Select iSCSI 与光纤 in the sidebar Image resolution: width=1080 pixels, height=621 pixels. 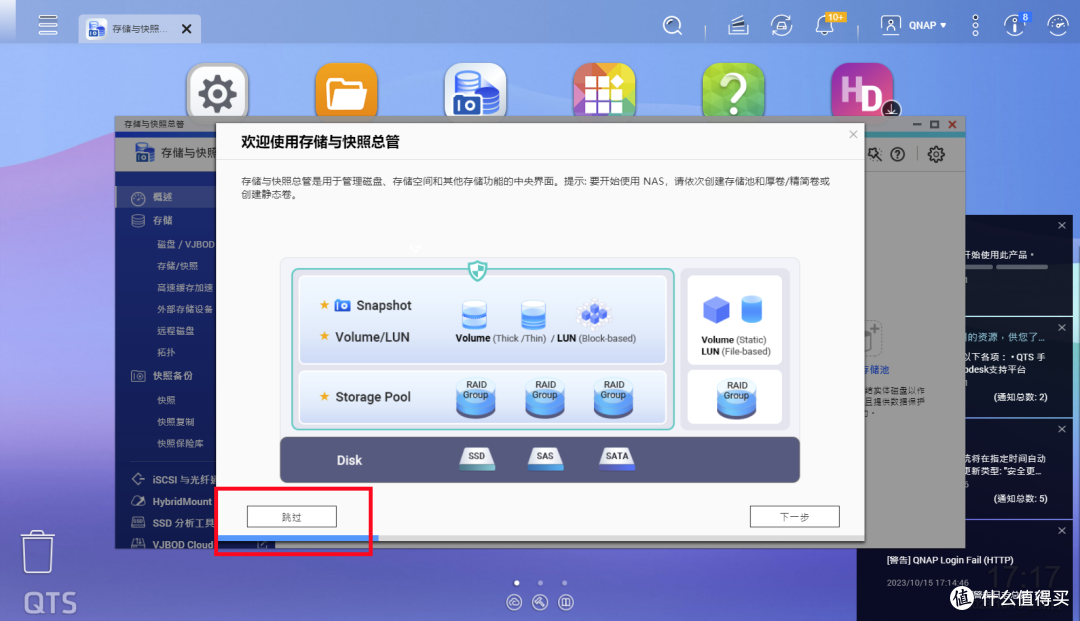tap(174, 479)
